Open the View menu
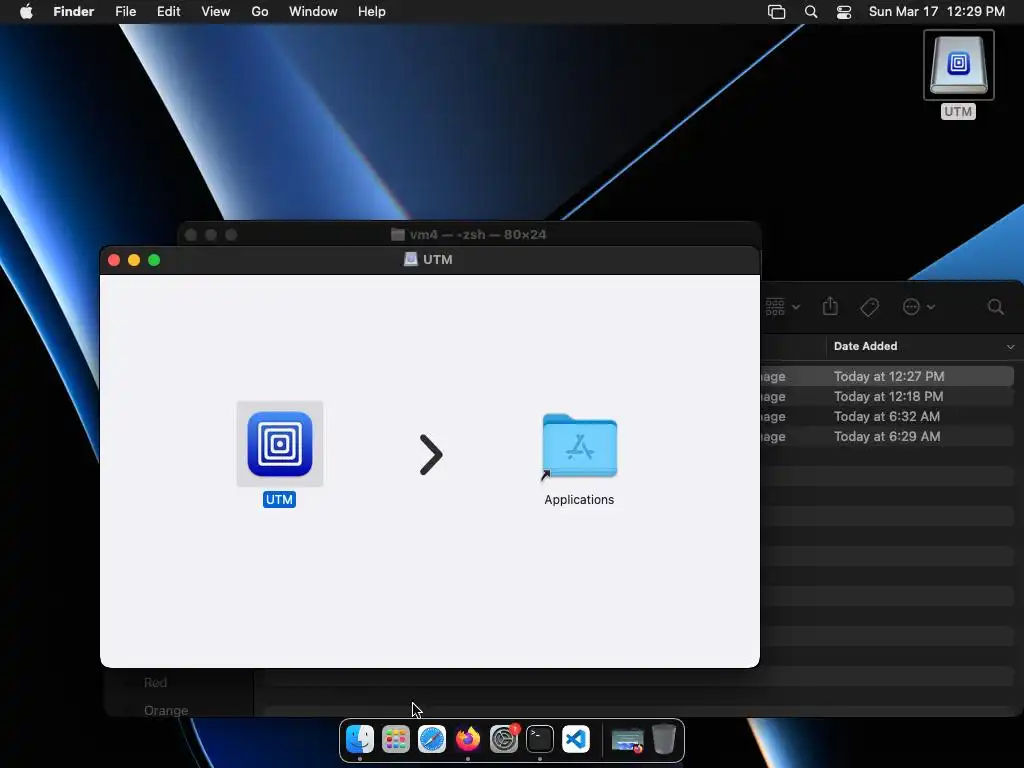Image resolution: width=1024 pixels, height=768 pixels. (216, 12)
